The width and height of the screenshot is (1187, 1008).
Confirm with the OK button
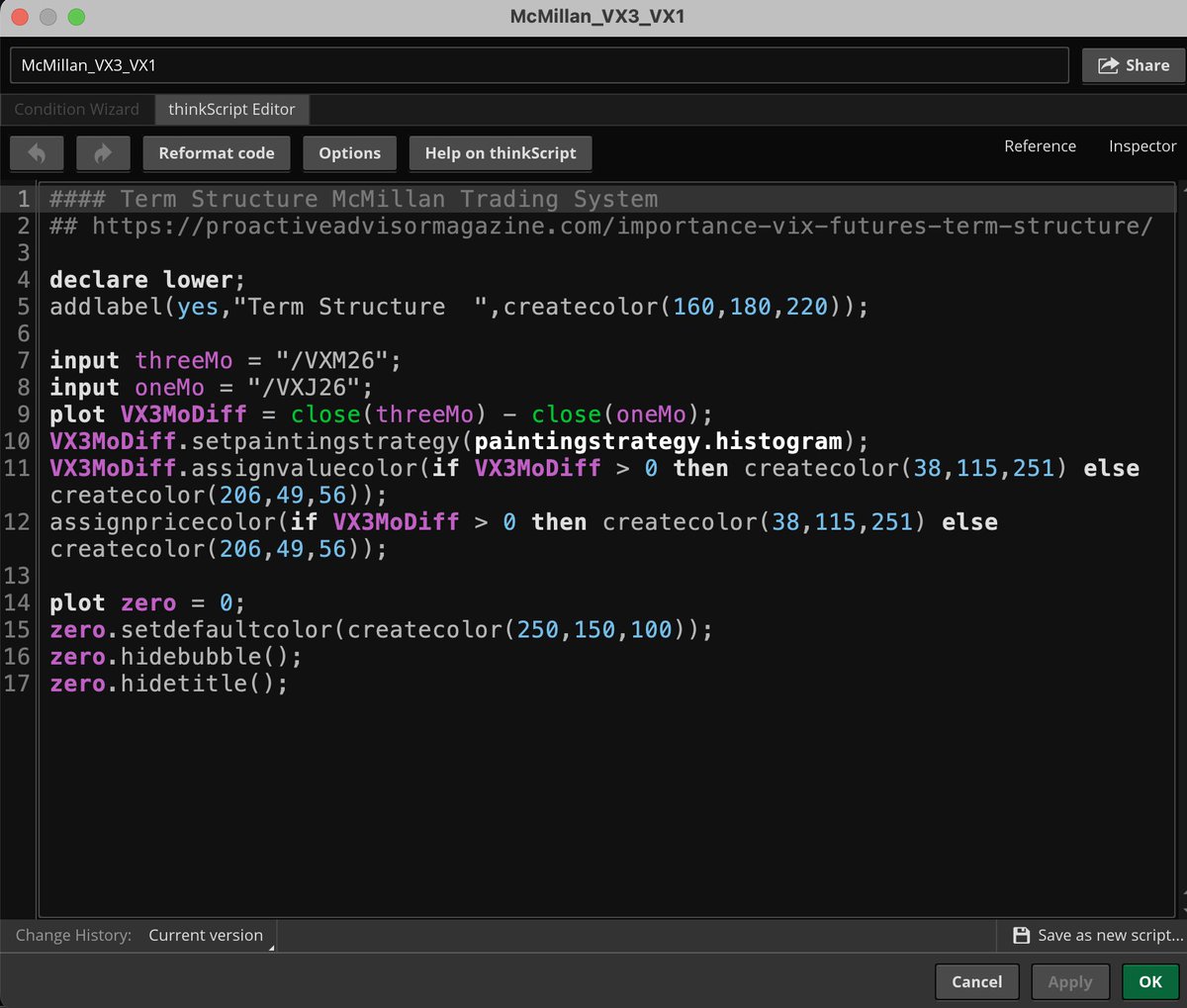coord(1150,982)
